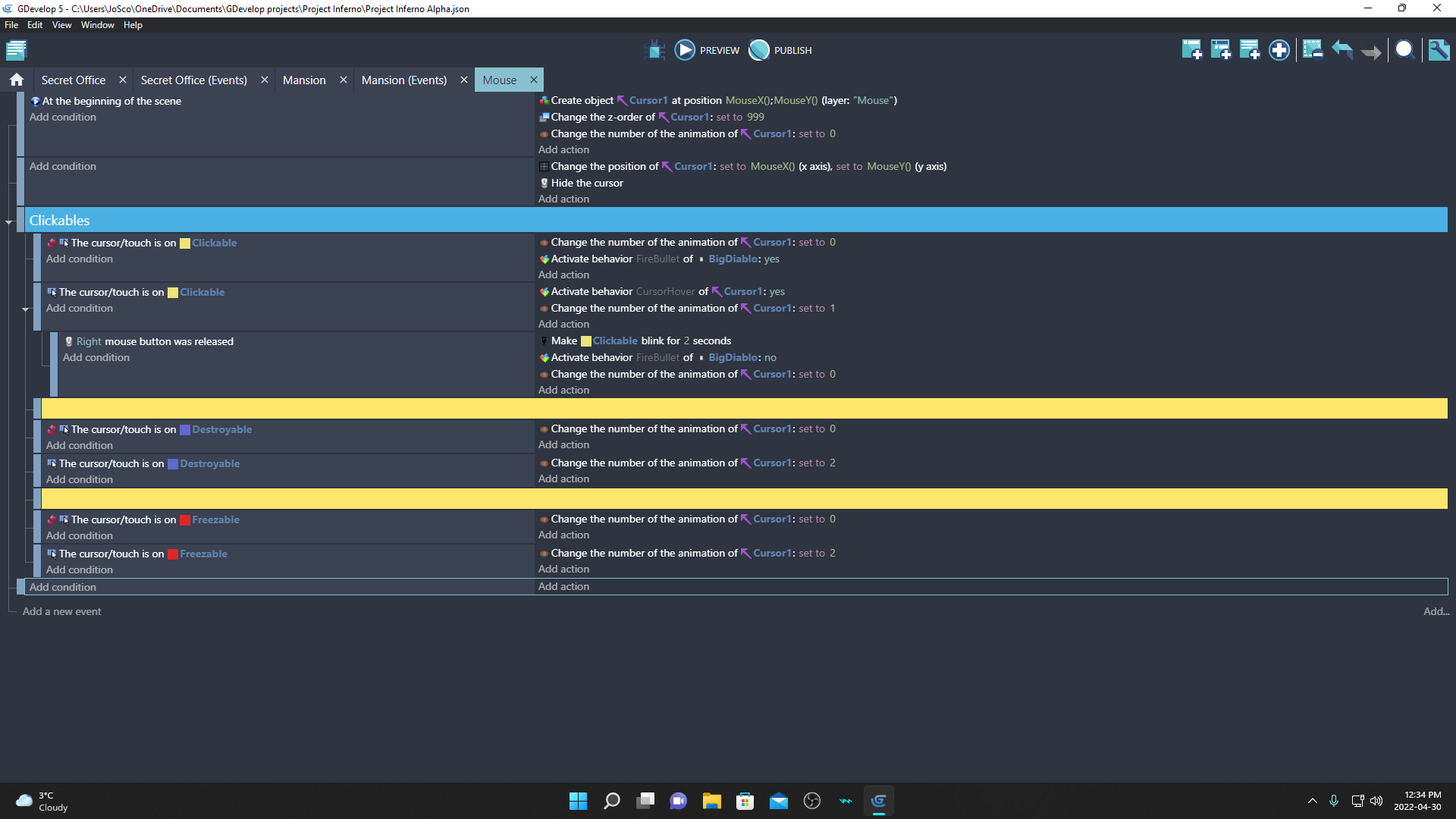Click inverted icon on first Clickable condition
1456x819 pixels.
click(x=52, y=243)
